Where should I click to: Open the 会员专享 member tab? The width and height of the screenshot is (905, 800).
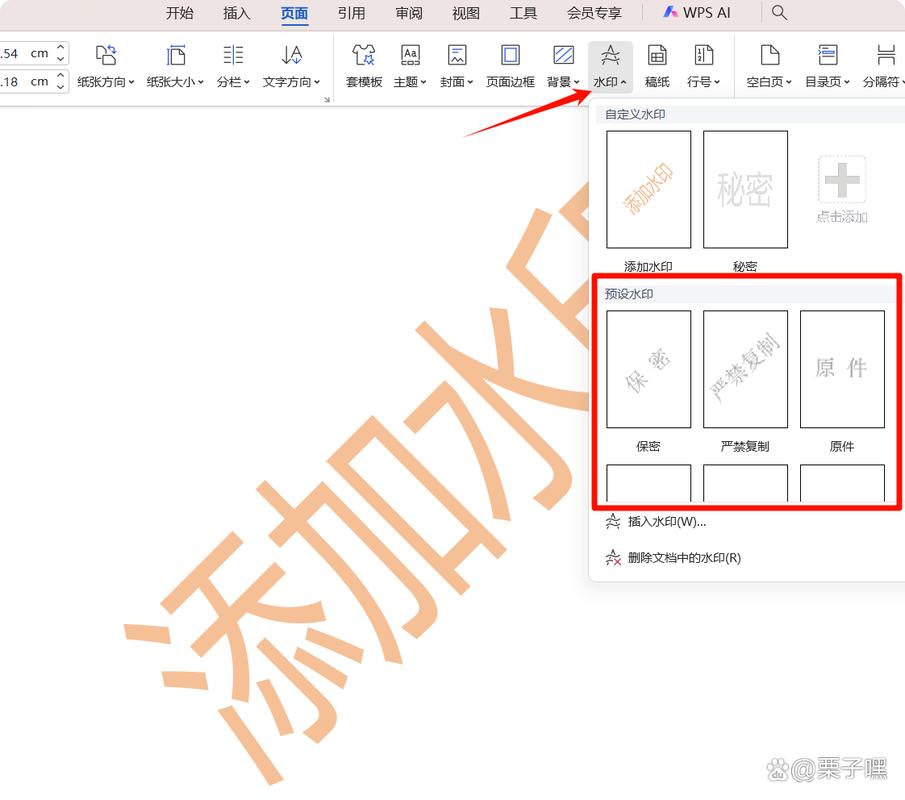pyautogui.click(x=594, y=13)
